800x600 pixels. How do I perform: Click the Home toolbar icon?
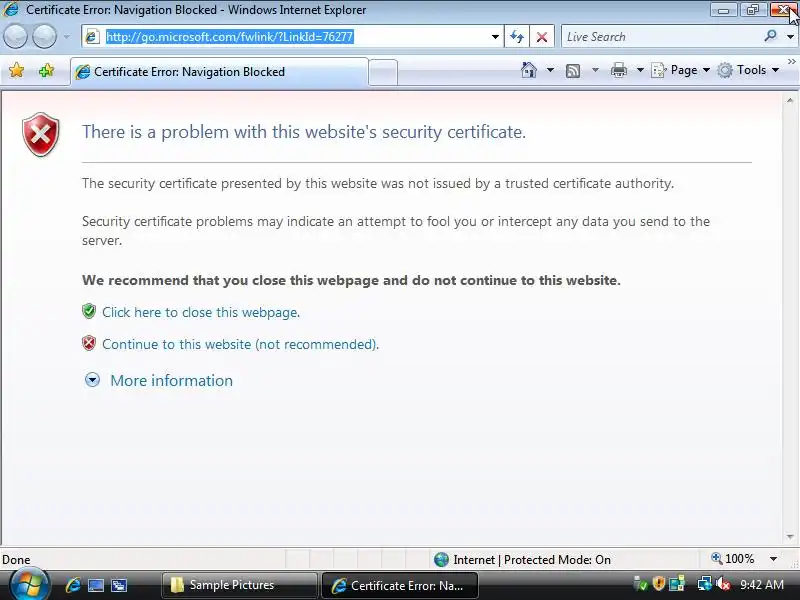point(529,70)
